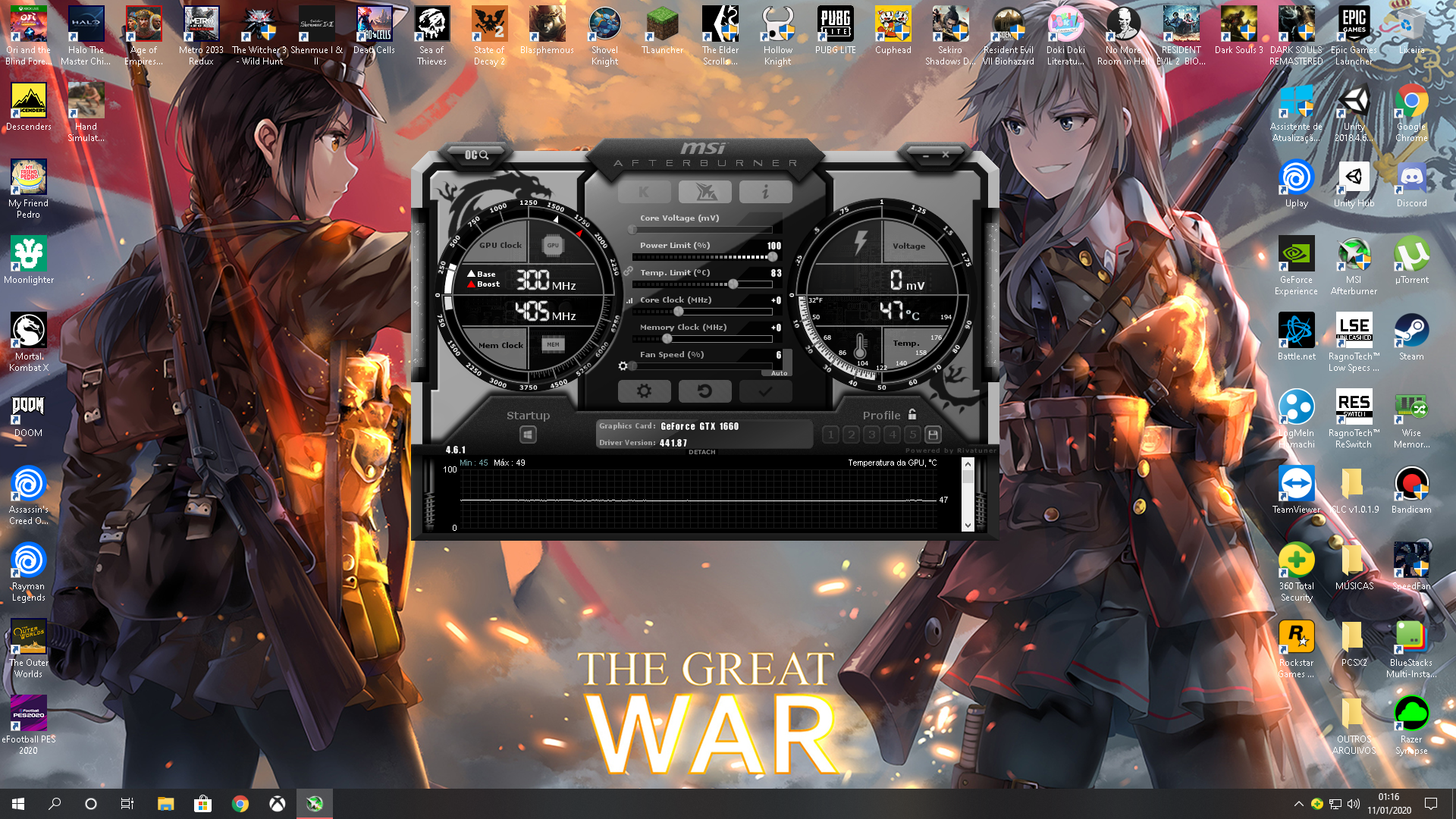Launch Sea of Thieves from the desktop

tap(432, 36)
